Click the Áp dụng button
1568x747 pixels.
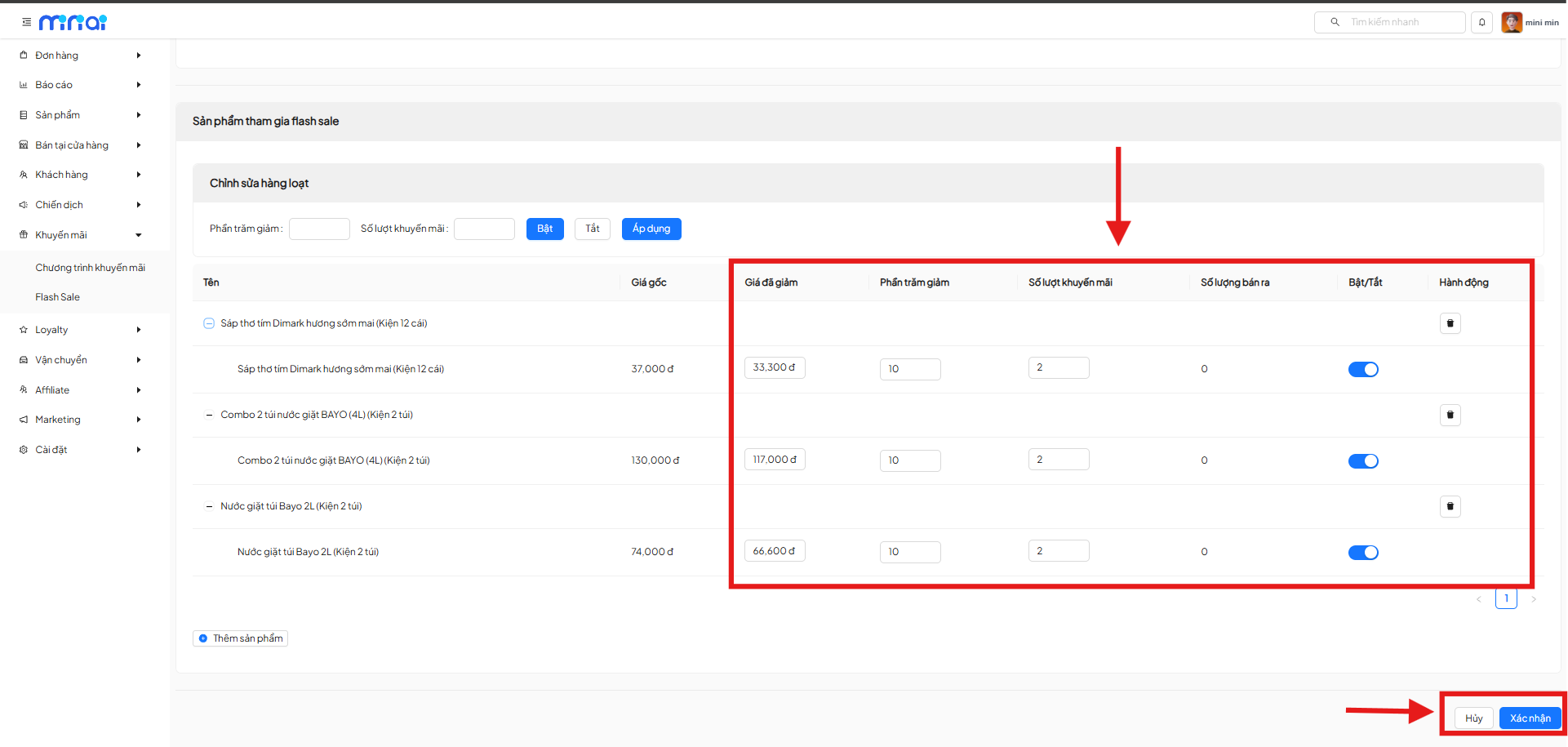(651, 229)
